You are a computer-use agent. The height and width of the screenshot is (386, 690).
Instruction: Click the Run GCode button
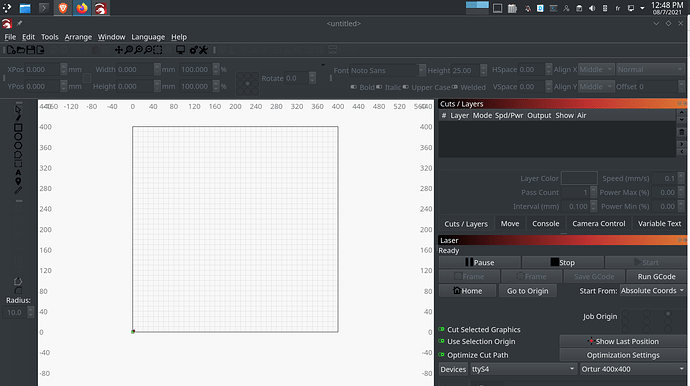(656, 277)
